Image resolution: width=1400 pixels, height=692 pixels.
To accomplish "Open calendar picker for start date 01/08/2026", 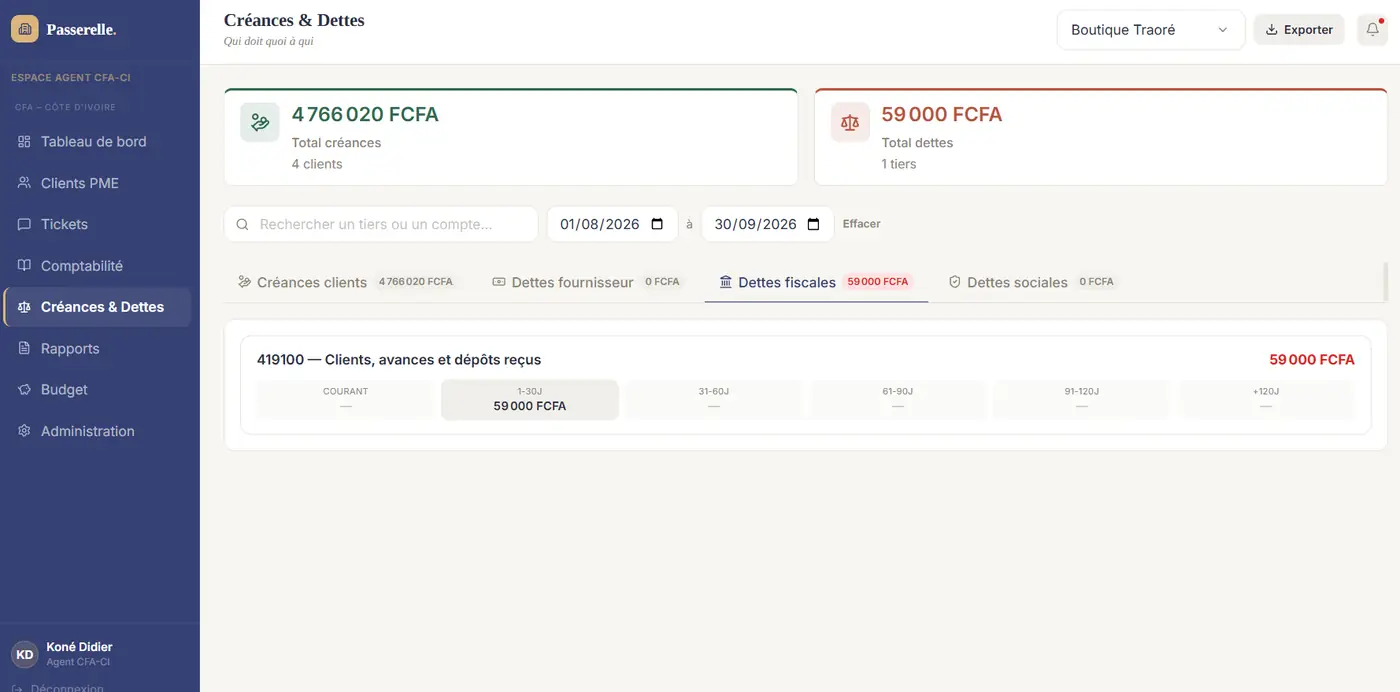I will [x=657, y=224].
